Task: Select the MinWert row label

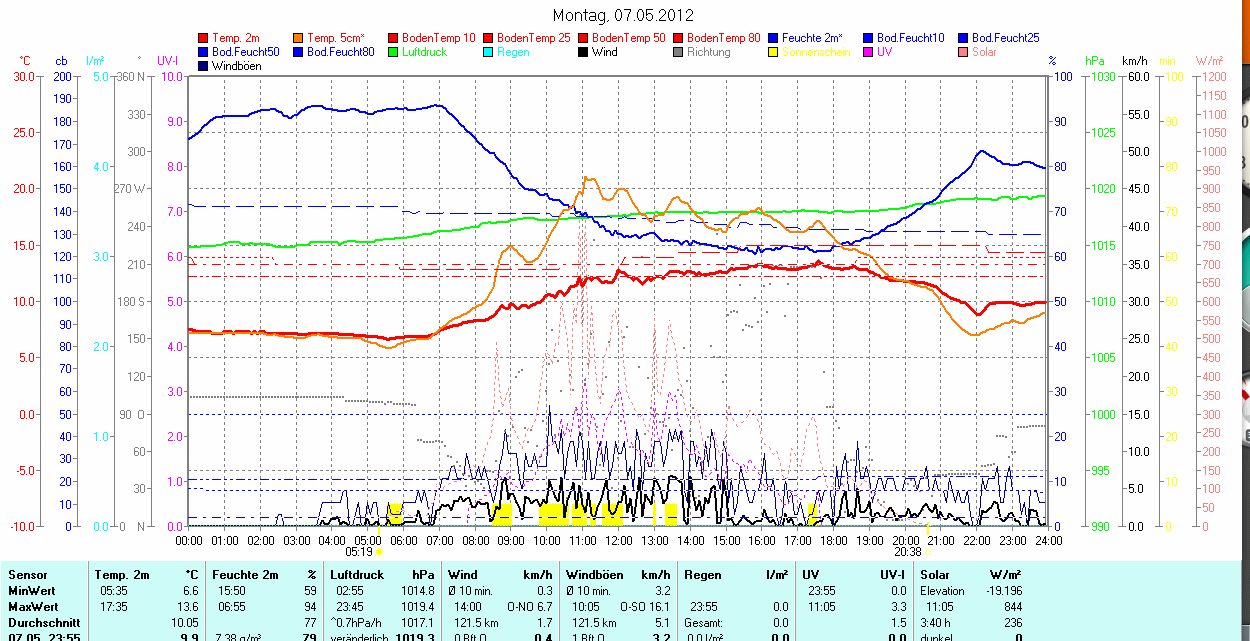Action: coord(32,591)
